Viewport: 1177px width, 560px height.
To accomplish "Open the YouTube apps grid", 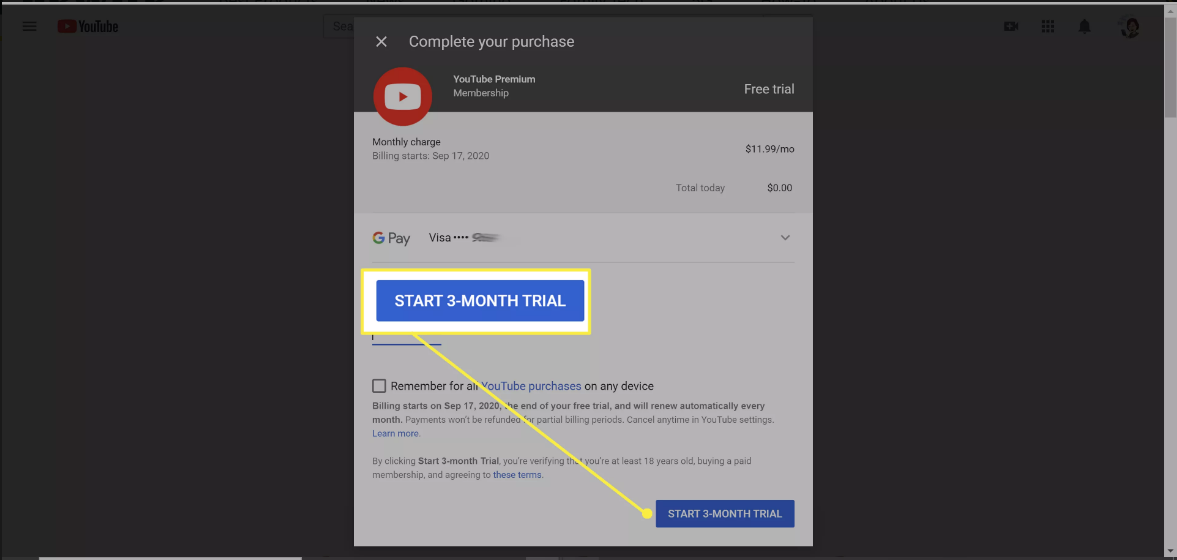I will click(1048, 26).
